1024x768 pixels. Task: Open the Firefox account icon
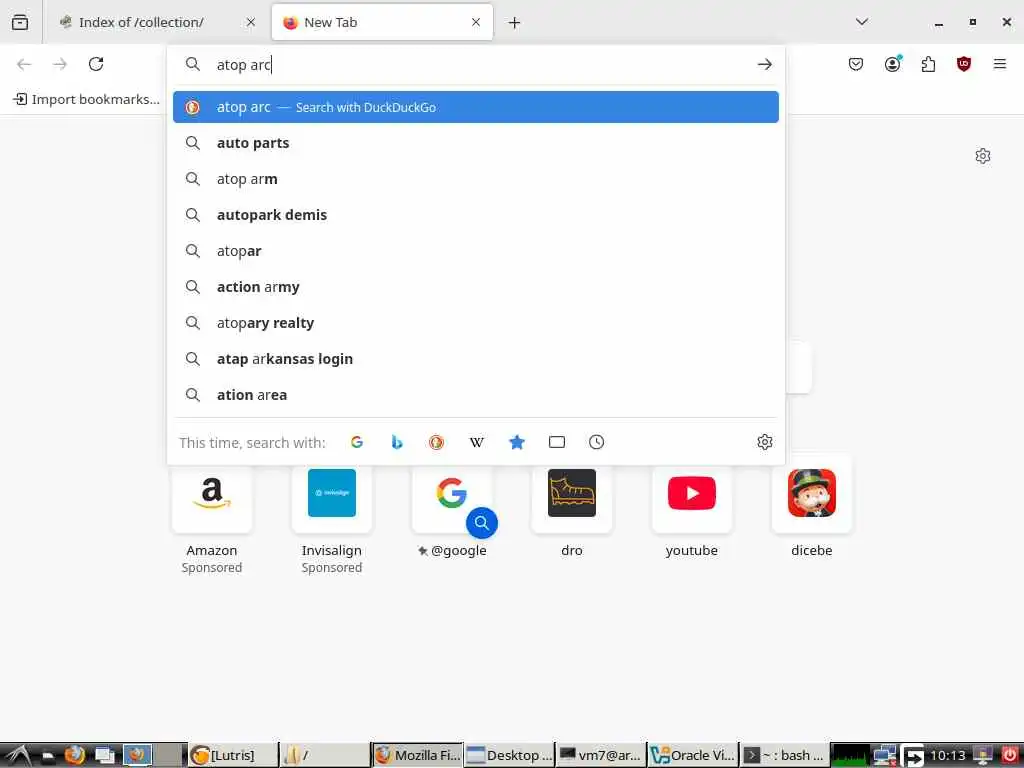coord(893,64)
